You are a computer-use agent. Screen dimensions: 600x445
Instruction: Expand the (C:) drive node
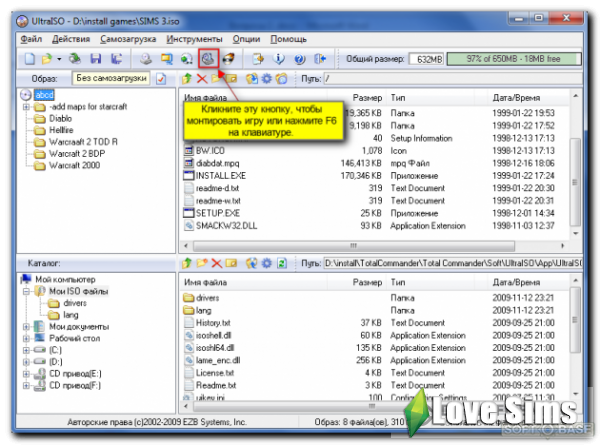pyautogui.click(x=26, y=350)
